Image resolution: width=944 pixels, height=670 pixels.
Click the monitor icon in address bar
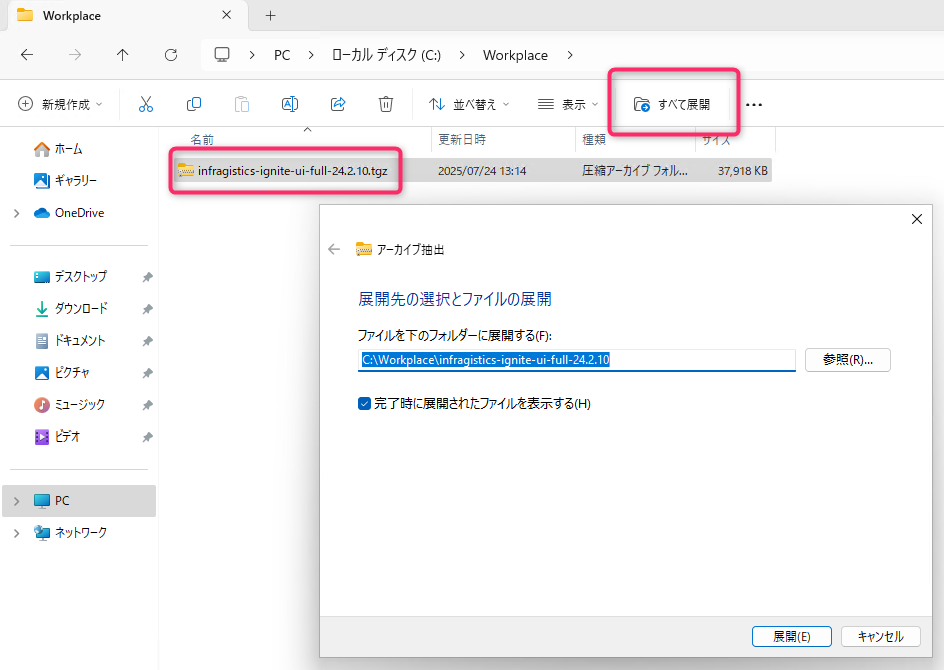(222, 55)
